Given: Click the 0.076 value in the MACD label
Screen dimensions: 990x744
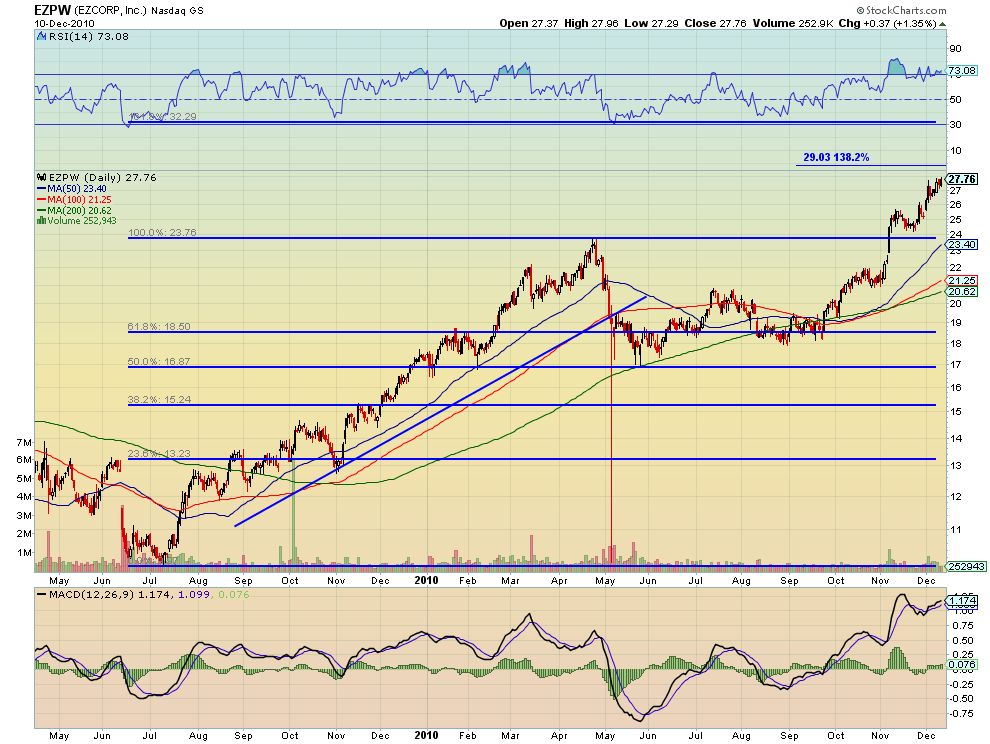Looking at the screenshot, I should pos(234,594).
